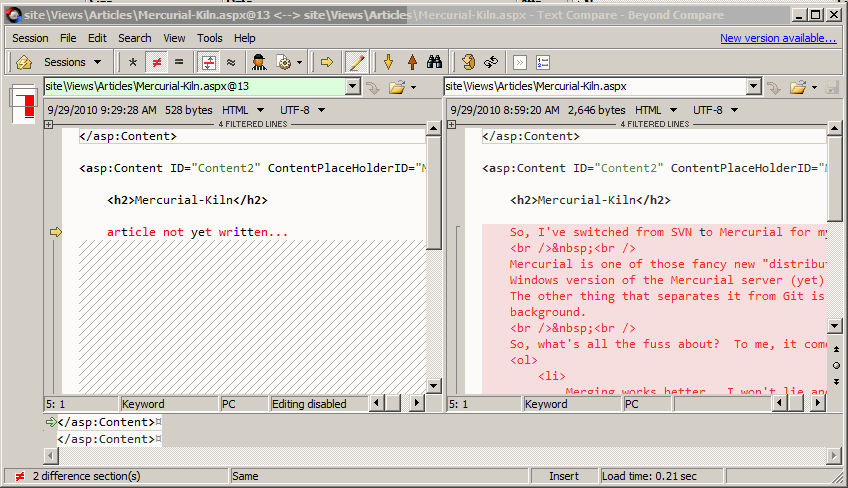This screenshot has height=488, width=848.
Task: Click left pane scroll down arrow
Action: coord(433,386)
